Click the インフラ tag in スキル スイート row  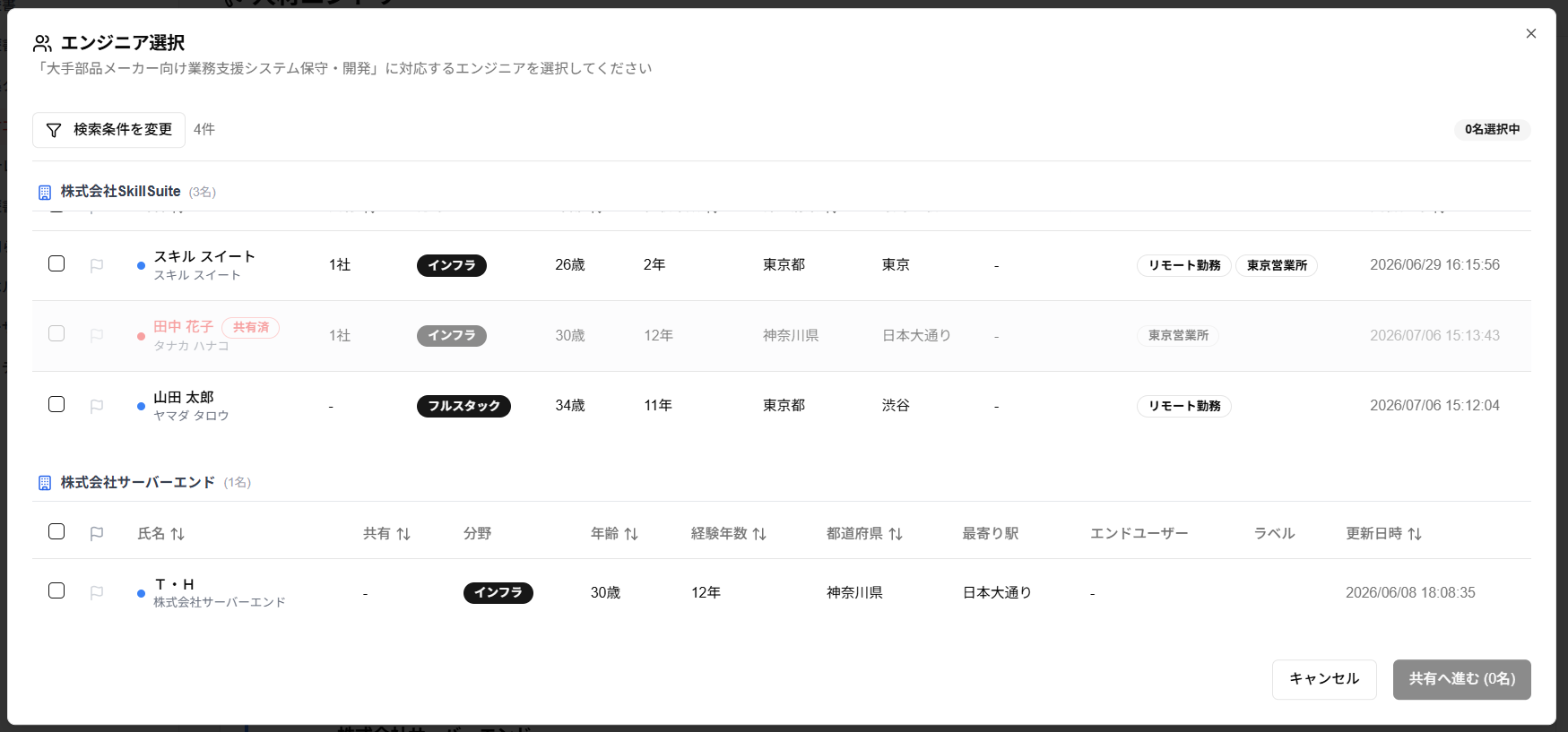(x=452, y=265)
